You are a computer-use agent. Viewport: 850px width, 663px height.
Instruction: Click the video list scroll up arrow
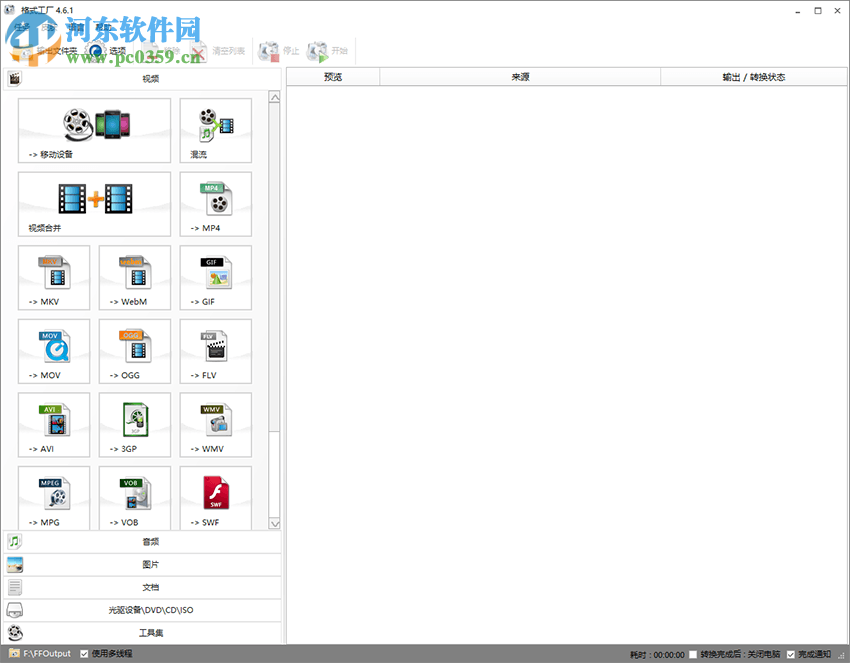[x=275, y=98]
